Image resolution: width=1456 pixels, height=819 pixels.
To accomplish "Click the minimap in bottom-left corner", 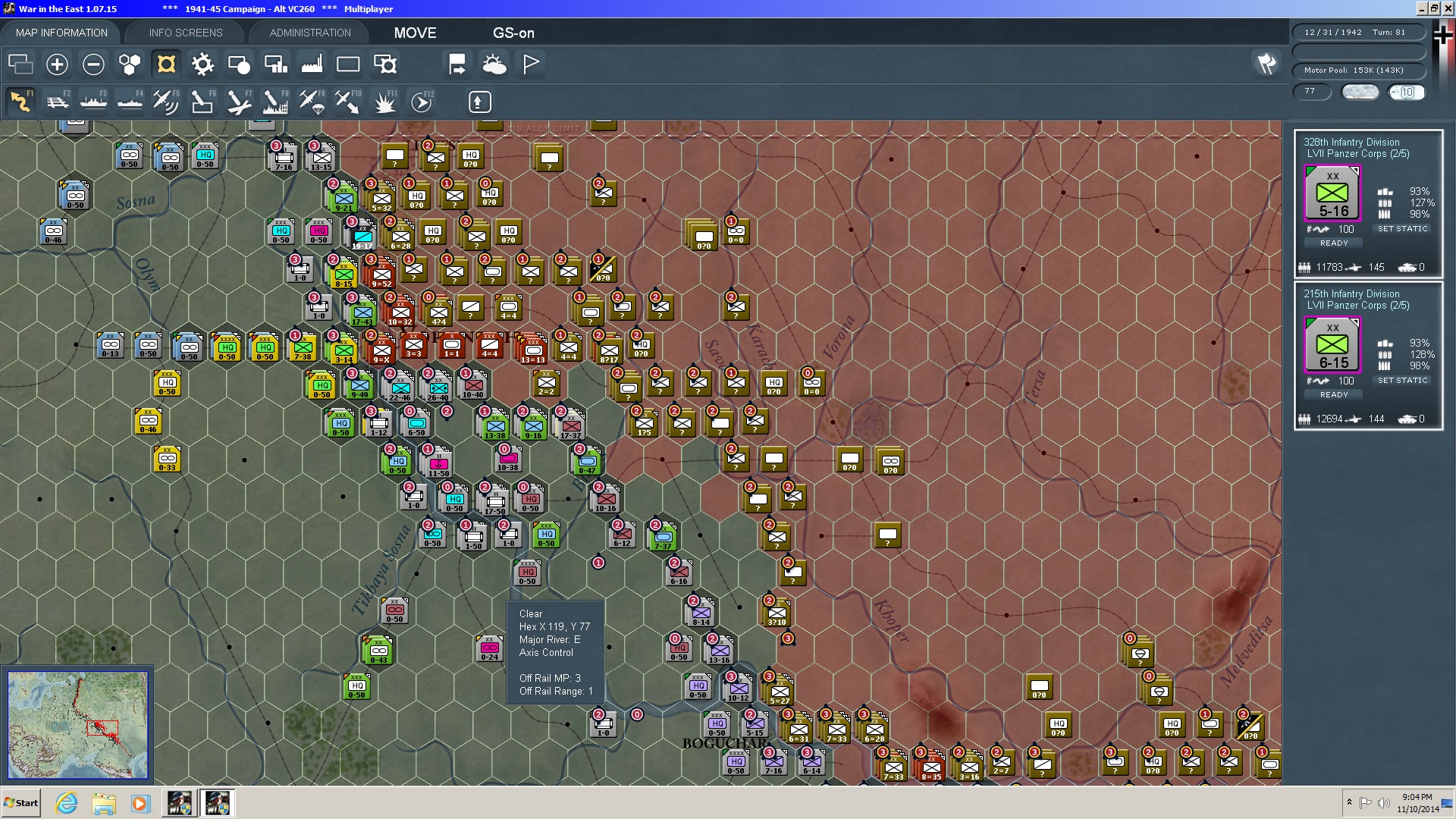I will [77, 725].
